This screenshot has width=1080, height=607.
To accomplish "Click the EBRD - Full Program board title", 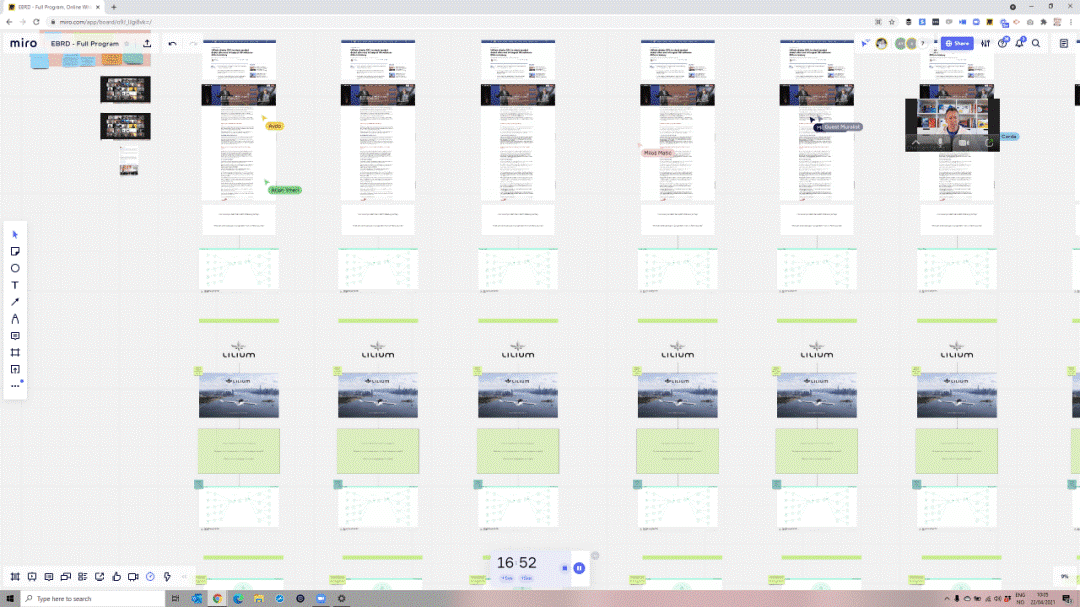I will (x=84, y=44).
